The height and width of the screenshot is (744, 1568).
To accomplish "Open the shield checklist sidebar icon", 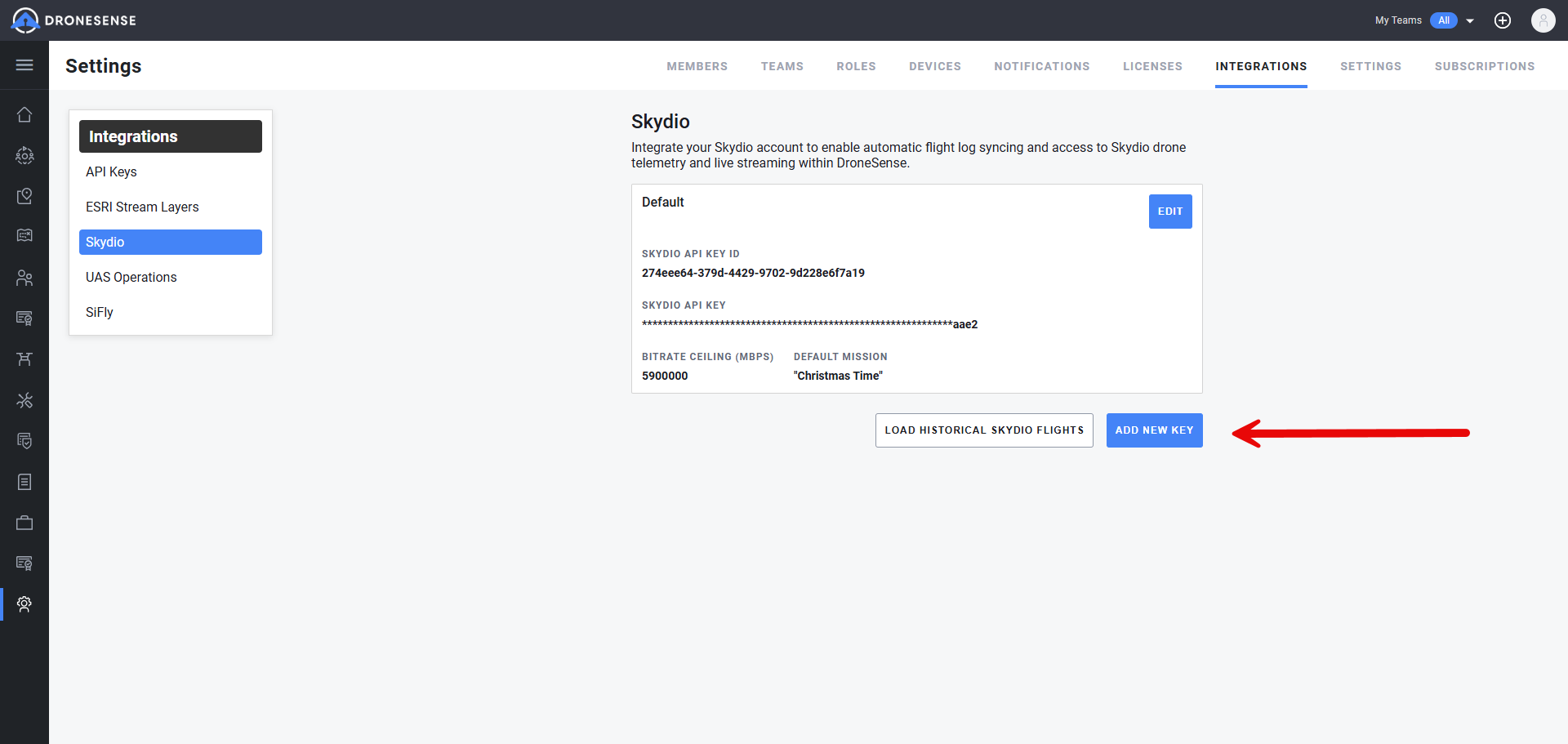I will pyautogui.click(x=24, y=441).
